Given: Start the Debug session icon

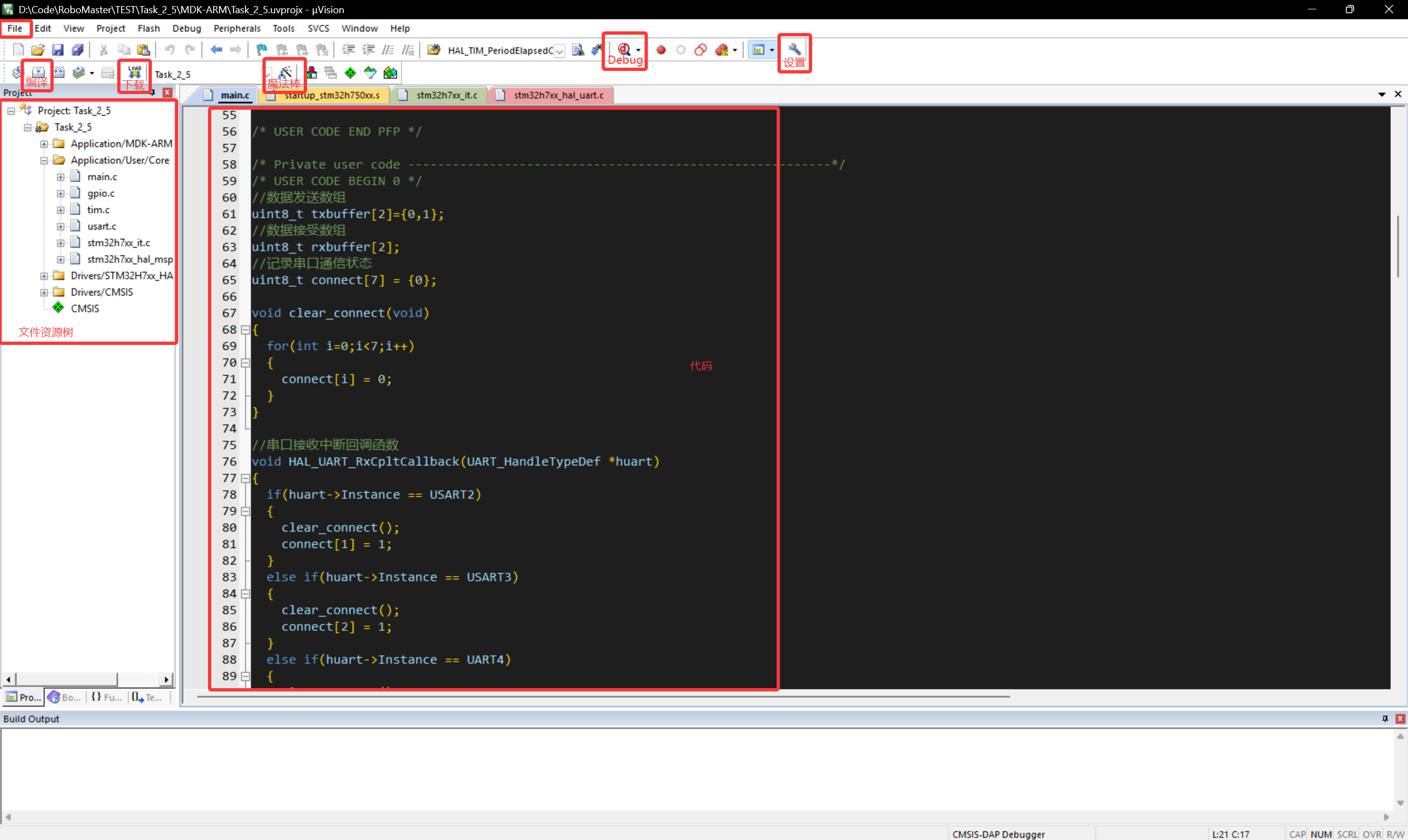Looking at the screenshot, I should (623, 50).
